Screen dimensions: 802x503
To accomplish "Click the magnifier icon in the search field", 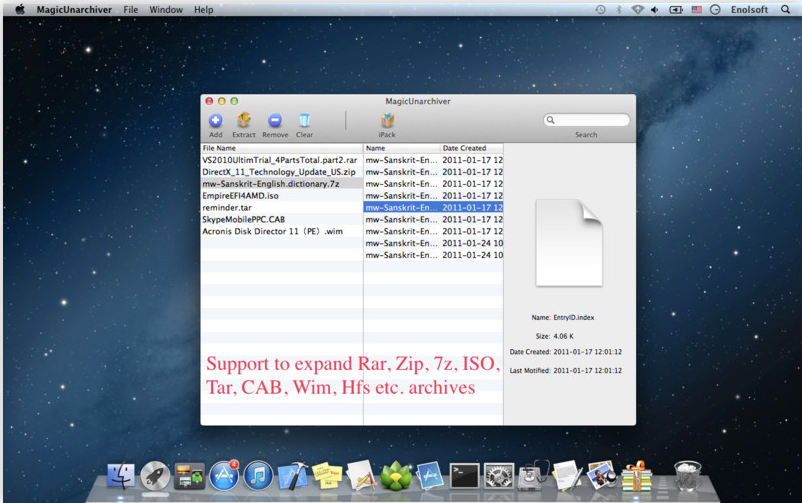I will (x=550, y=120).
